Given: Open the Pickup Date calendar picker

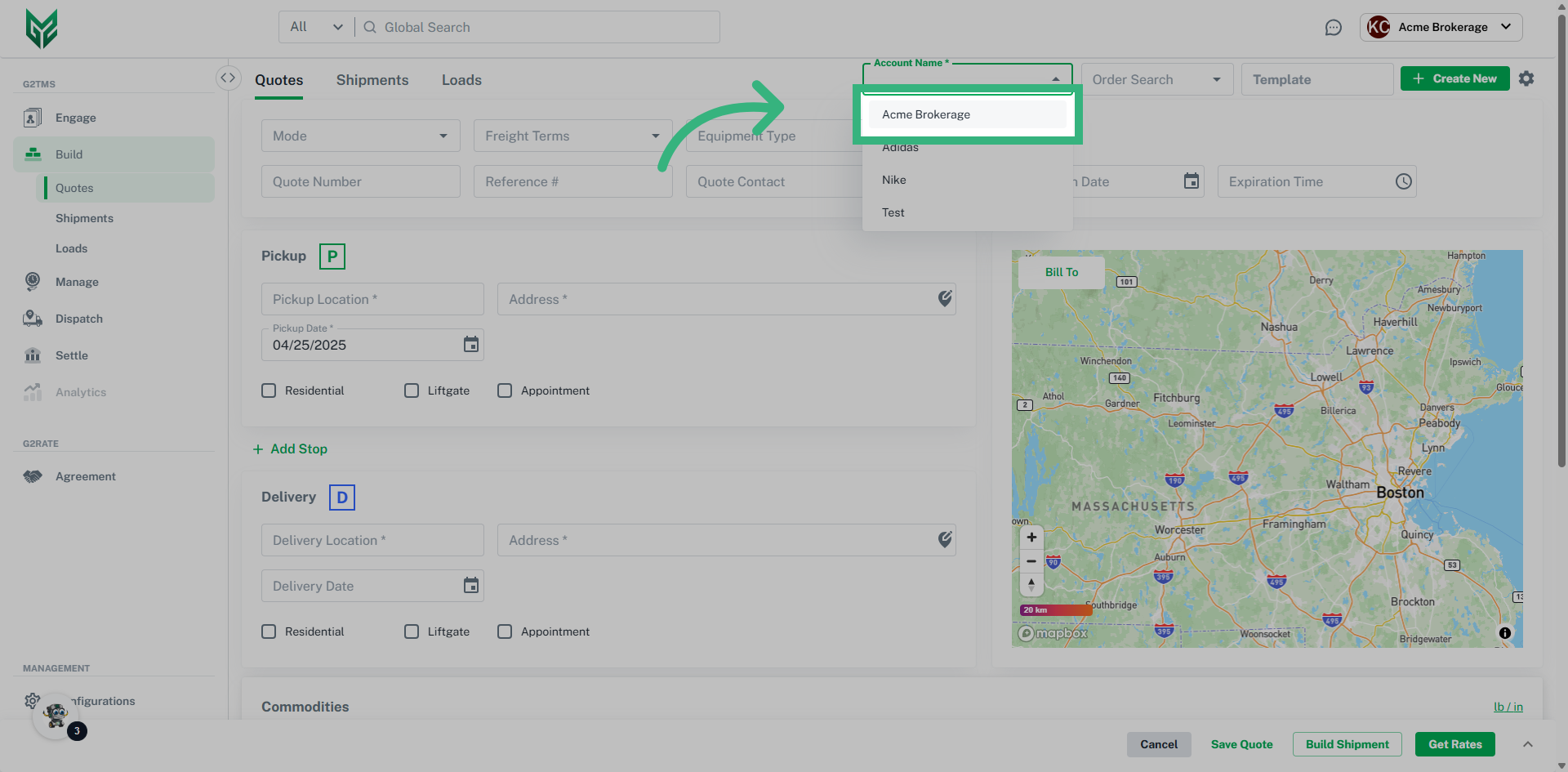Looking at the screenshot, I should pyautogui.click(x=470, y=345).
